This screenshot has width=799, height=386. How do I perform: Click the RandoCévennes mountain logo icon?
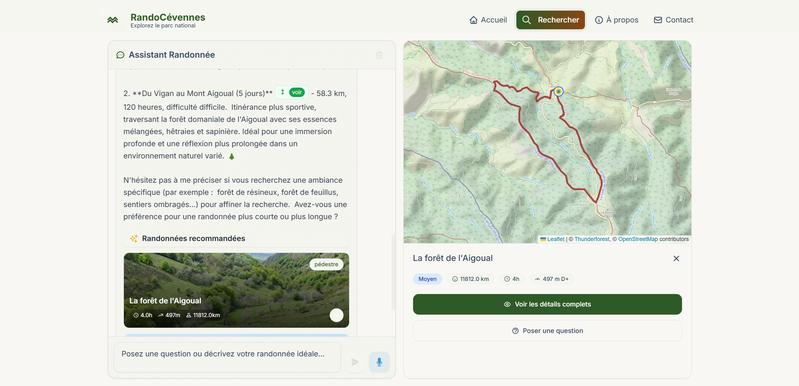tap(113, 20)
